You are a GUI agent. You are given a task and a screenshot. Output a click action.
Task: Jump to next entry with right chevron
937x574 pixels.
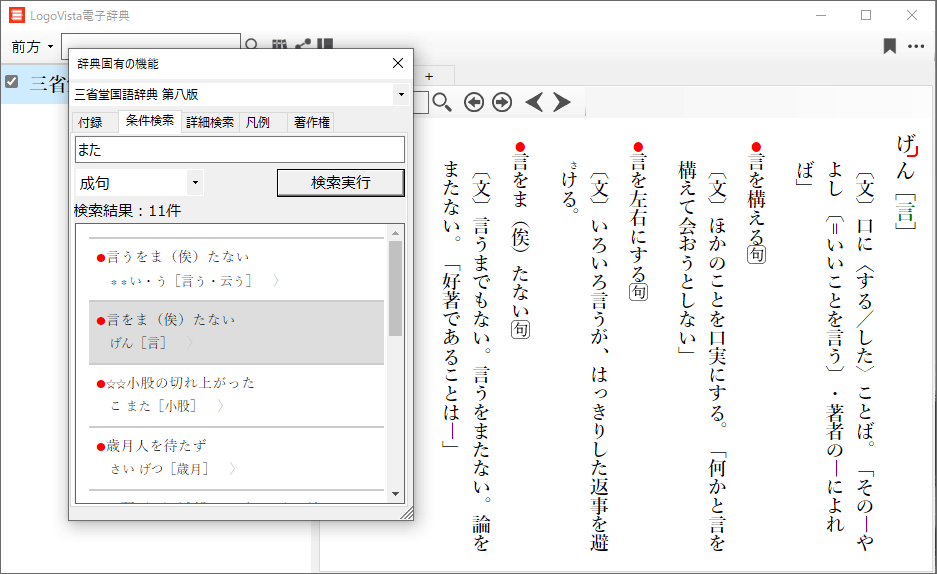coord(562,102)
